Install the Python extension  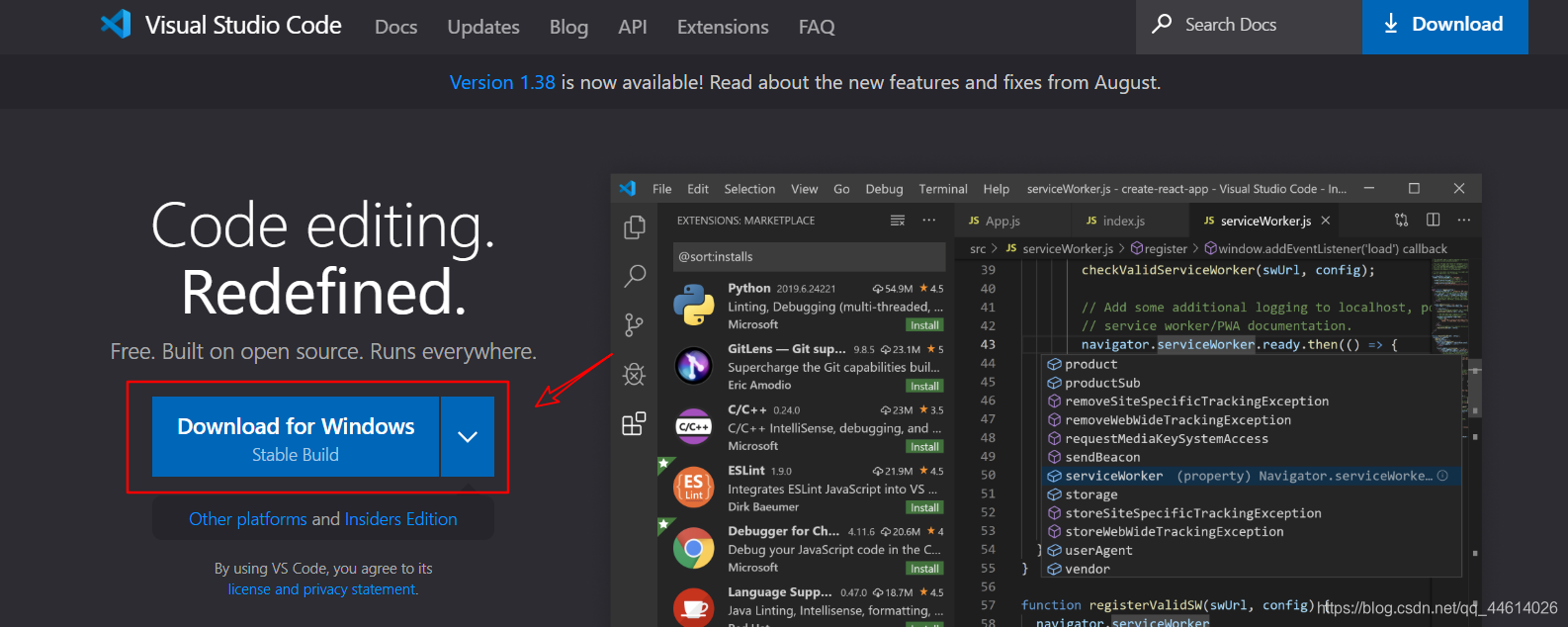point(924,325)
